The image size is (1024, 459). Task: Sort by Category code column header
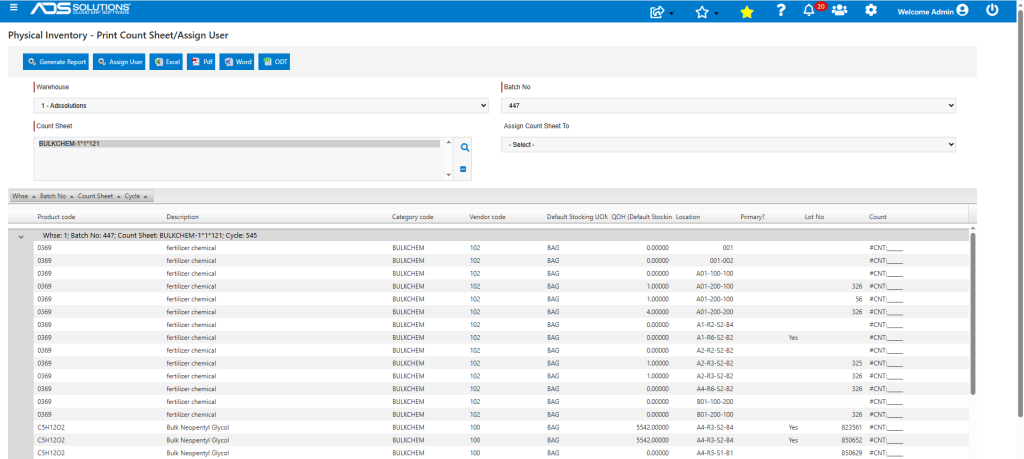point(413,217)
